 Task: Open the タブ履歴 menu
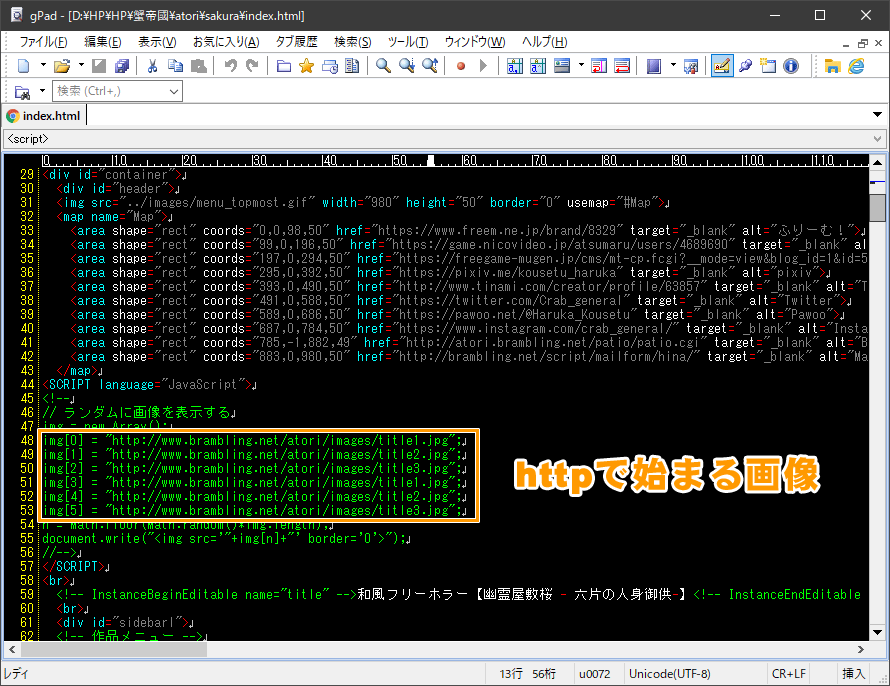pos(296,42)
